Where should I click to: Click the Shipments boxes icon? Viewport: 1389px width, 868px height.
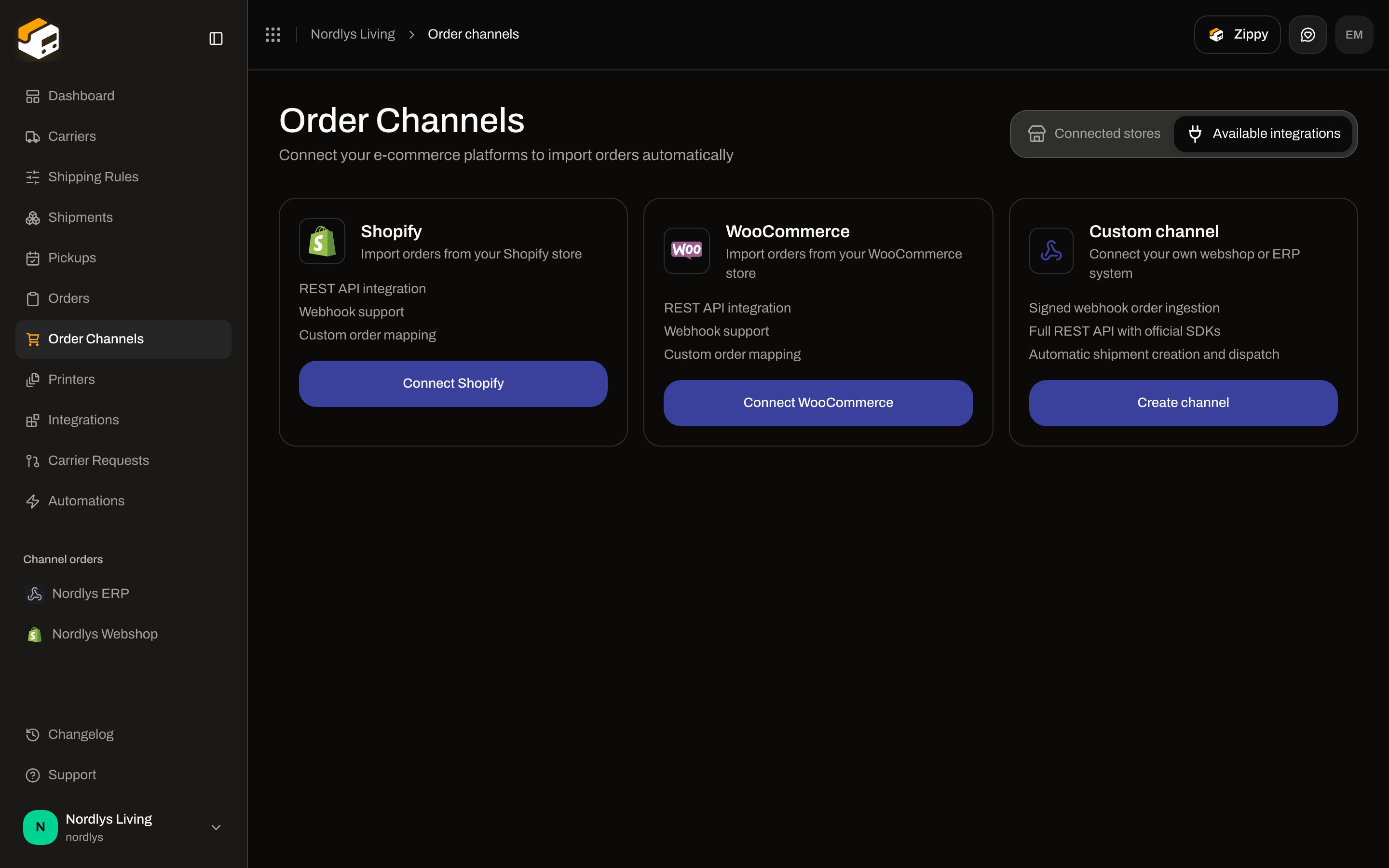[x=33, y=217]
